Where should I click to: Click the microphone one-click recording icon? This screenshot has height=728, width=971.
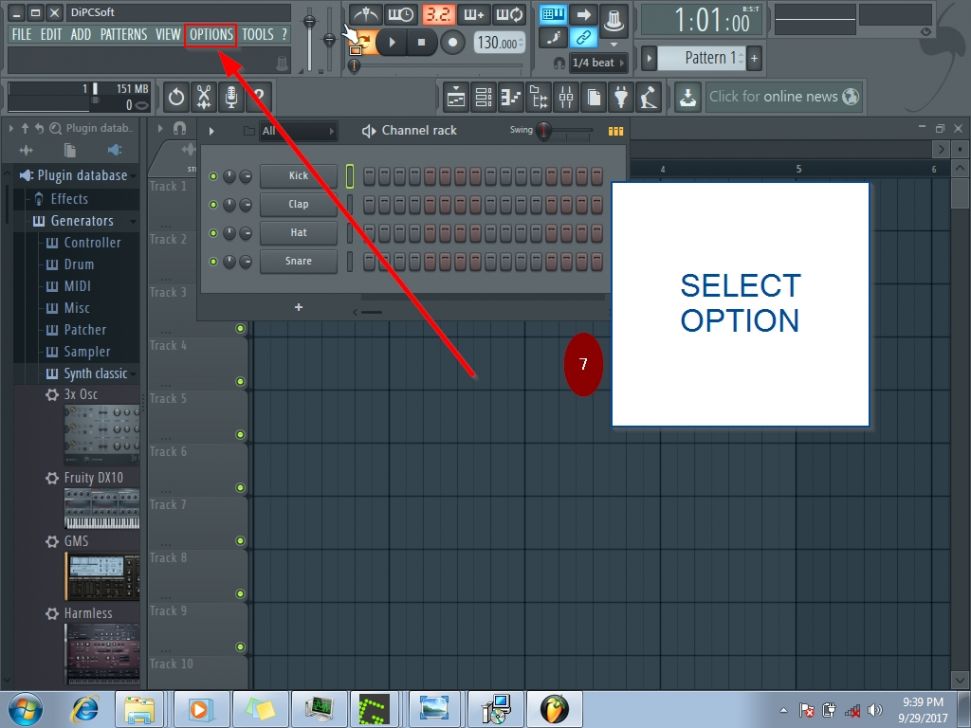click(x=231, y=97)
